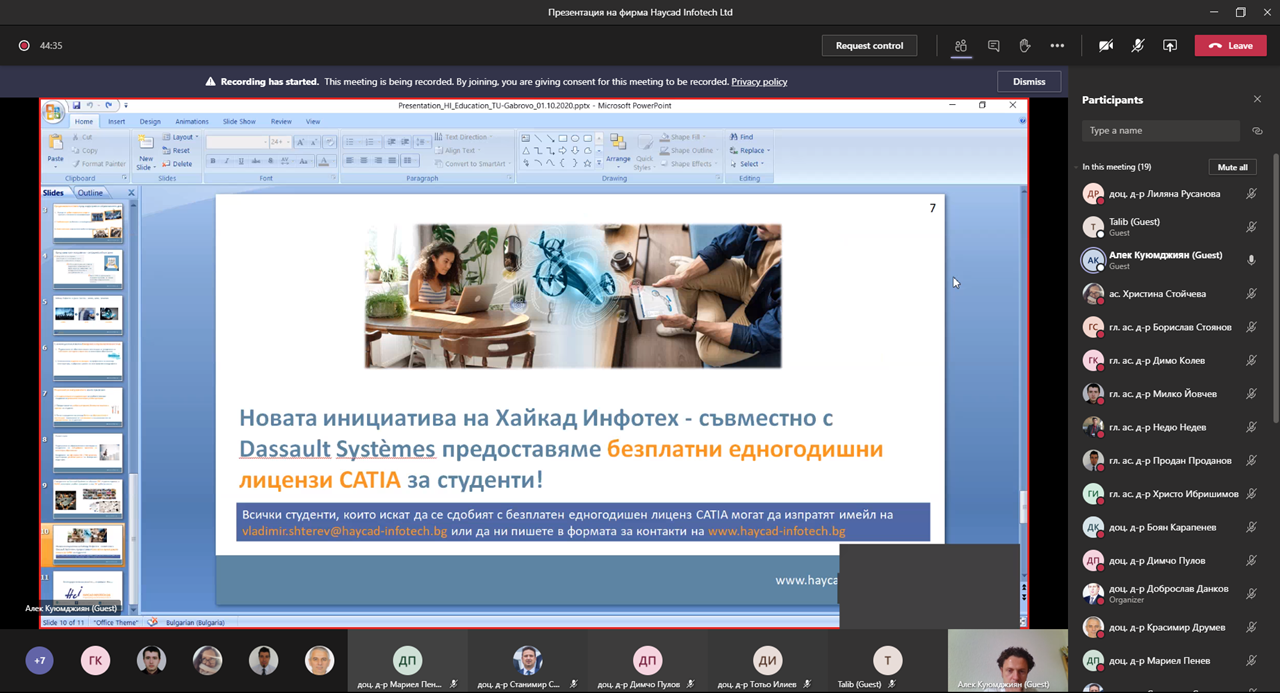Click the Save icon in Quick Access
This screenshot has height=693, width=1280.
pos(76,105)
